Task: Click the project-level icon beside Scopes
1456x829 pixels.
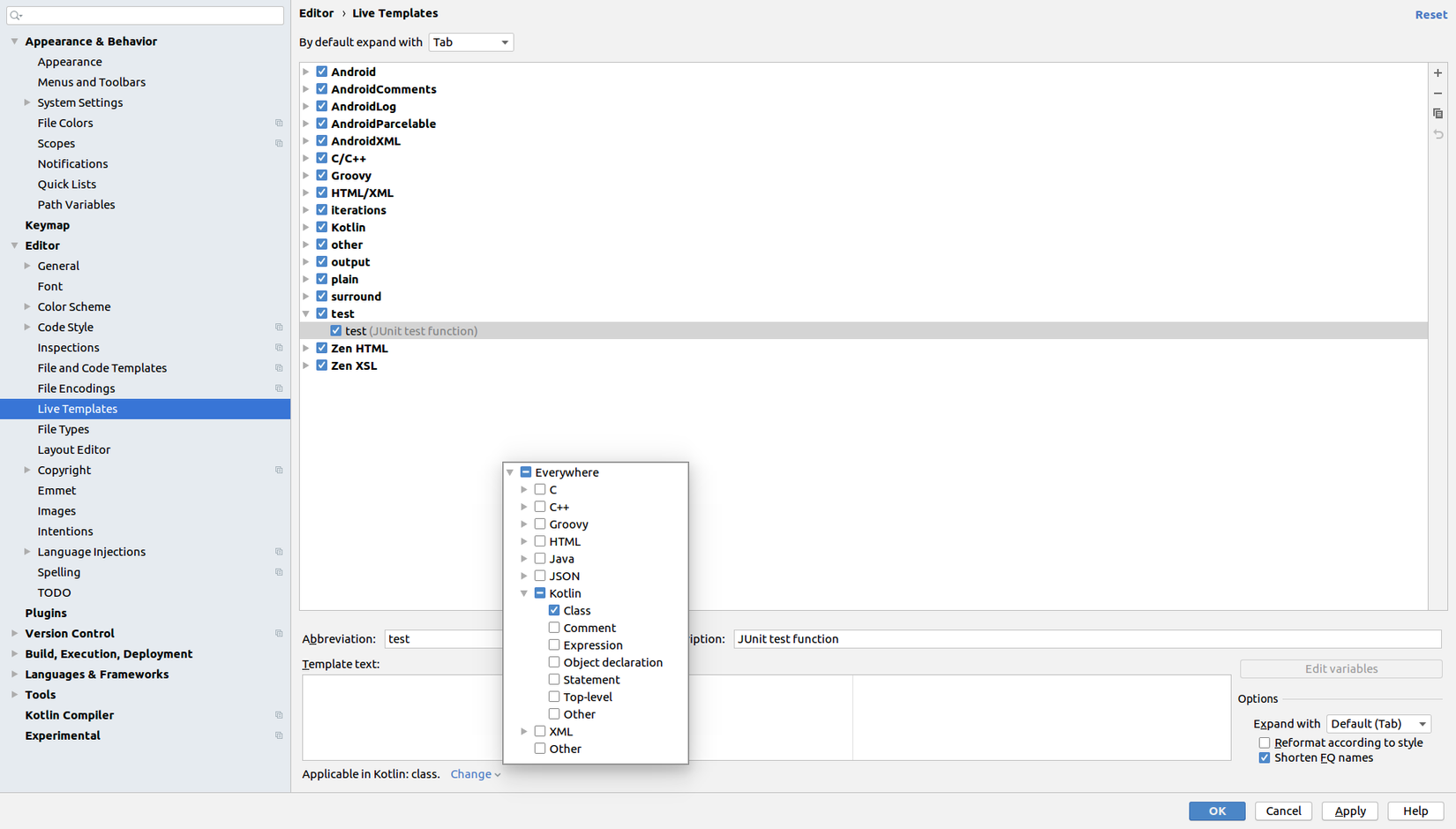Action: coord(279,143)
